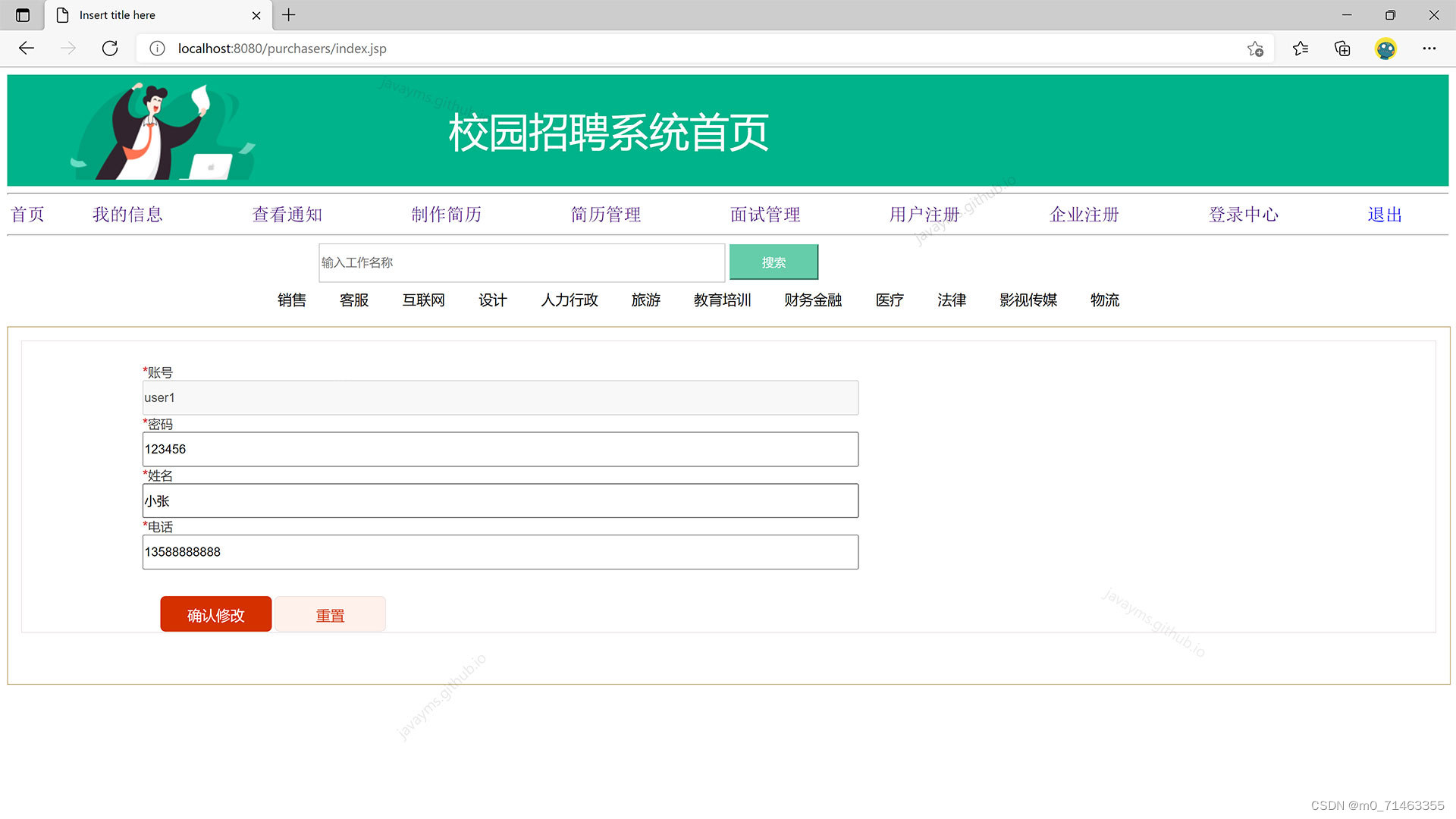
Task: Open the favorites list icon
Action: [x=1301, y=49]
